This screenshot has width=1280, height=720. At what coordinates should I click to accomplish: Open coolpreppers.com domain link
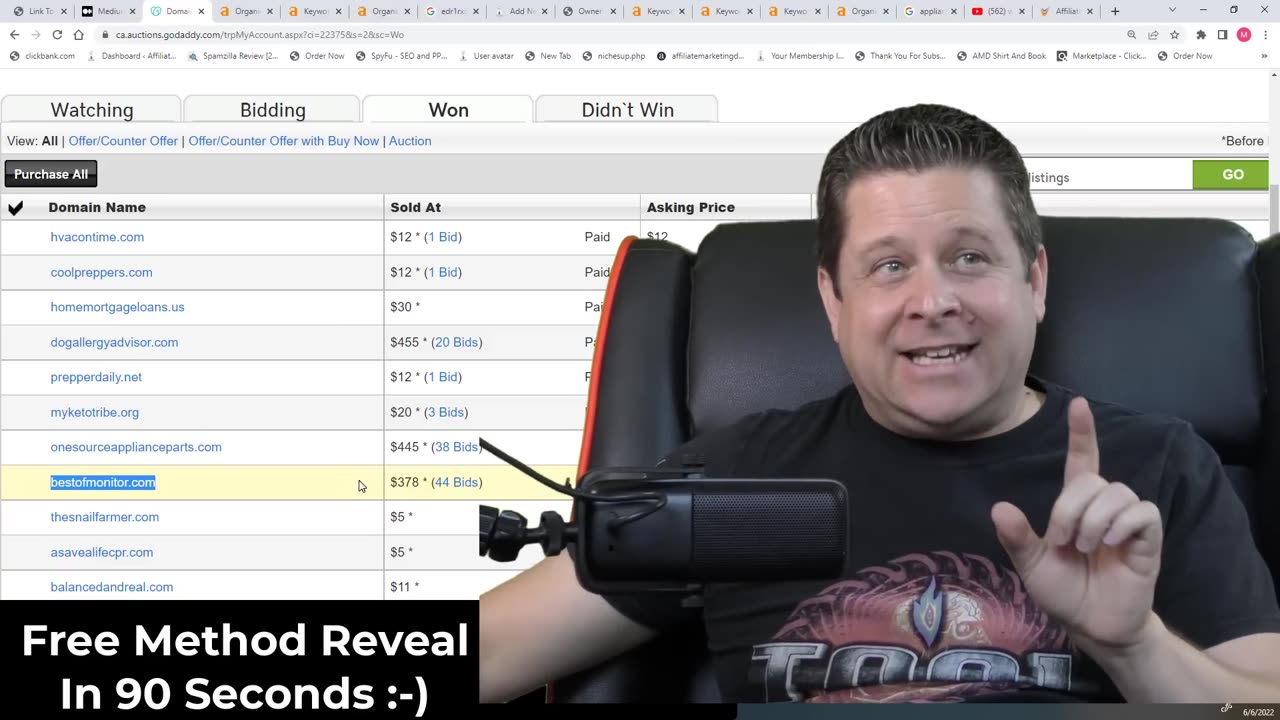(x=101, y=272)
